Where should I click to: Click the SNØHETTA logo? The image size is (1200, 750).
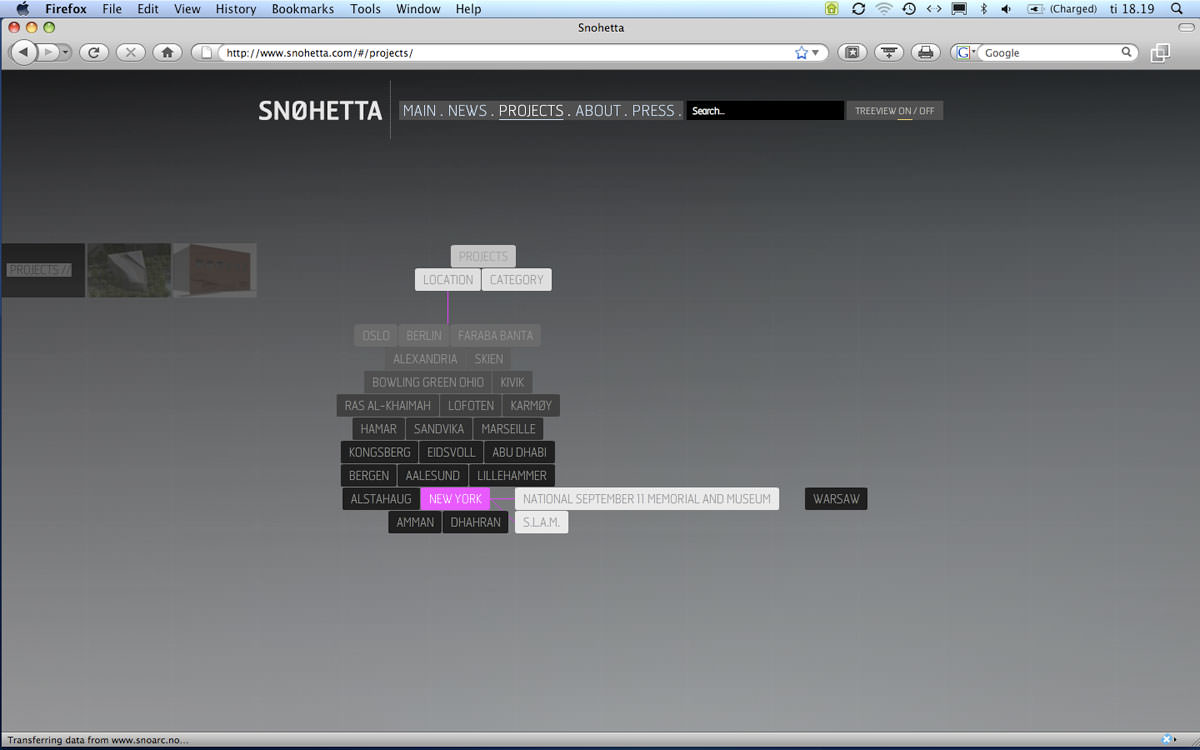pos(320,111)
